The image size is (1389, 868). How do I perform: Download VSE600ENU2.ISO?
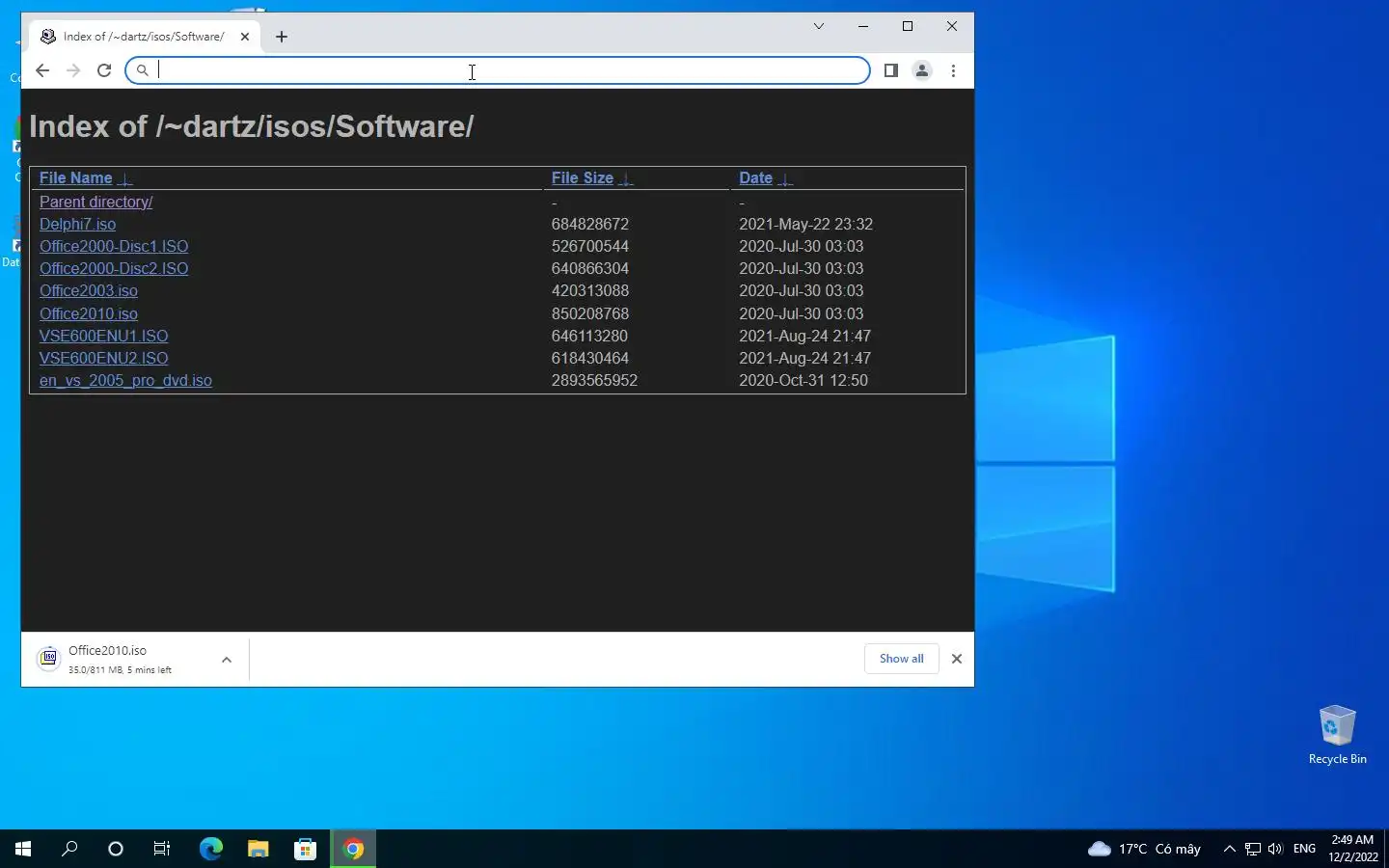(x=103, y=358)
